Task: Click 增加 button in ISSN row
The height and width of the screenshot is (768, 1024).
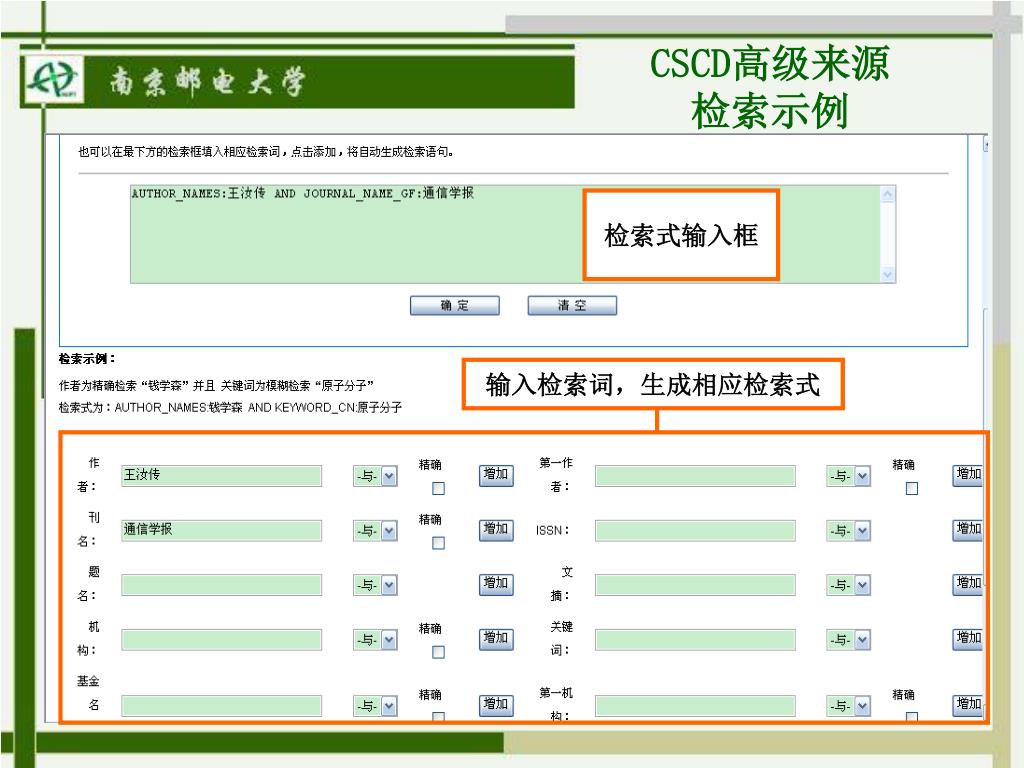Action: 968,530
